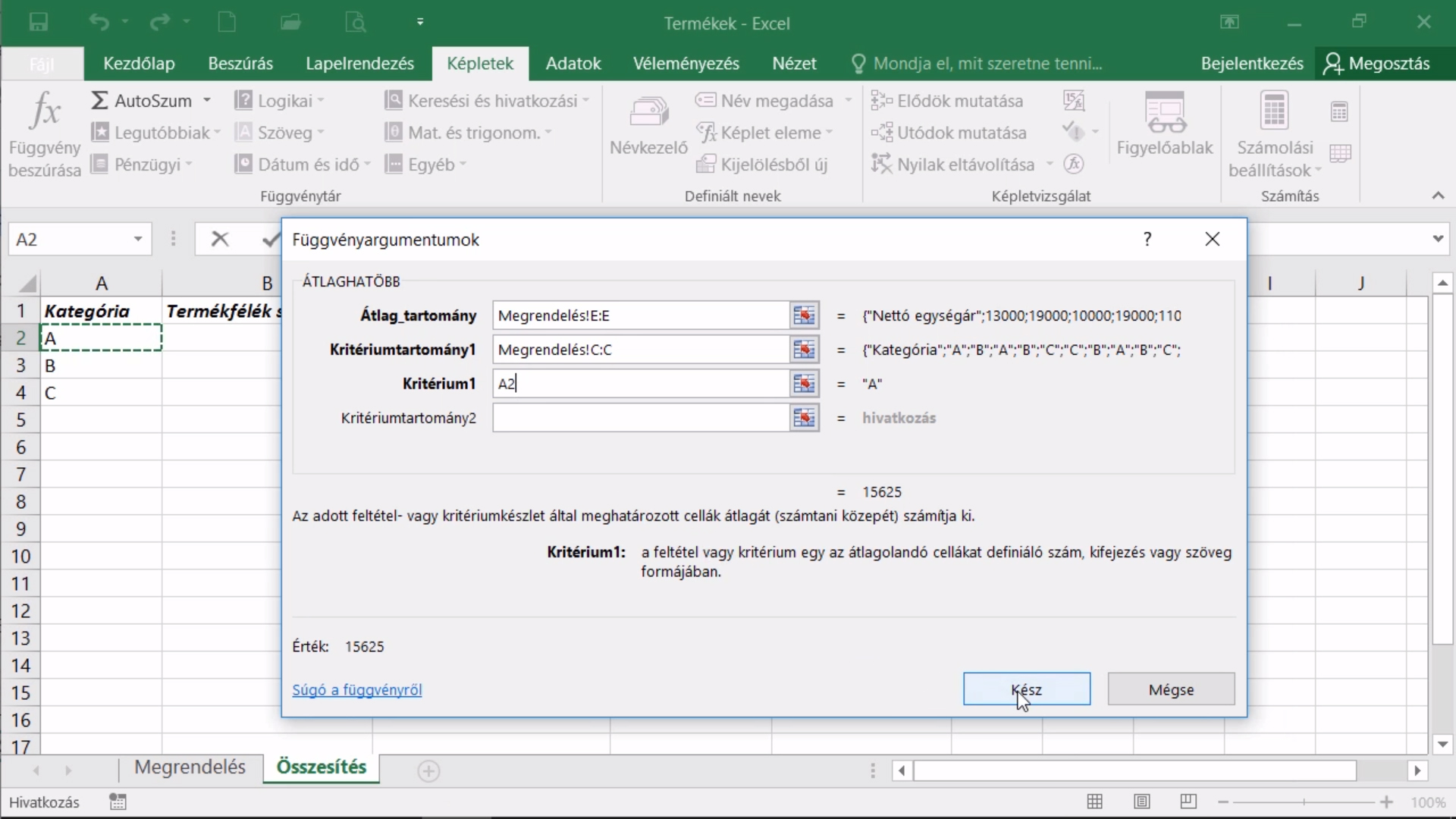1456x819 pixels.
Task: Confirm the function with Kész button
Action: click(x=1027, y=689)
